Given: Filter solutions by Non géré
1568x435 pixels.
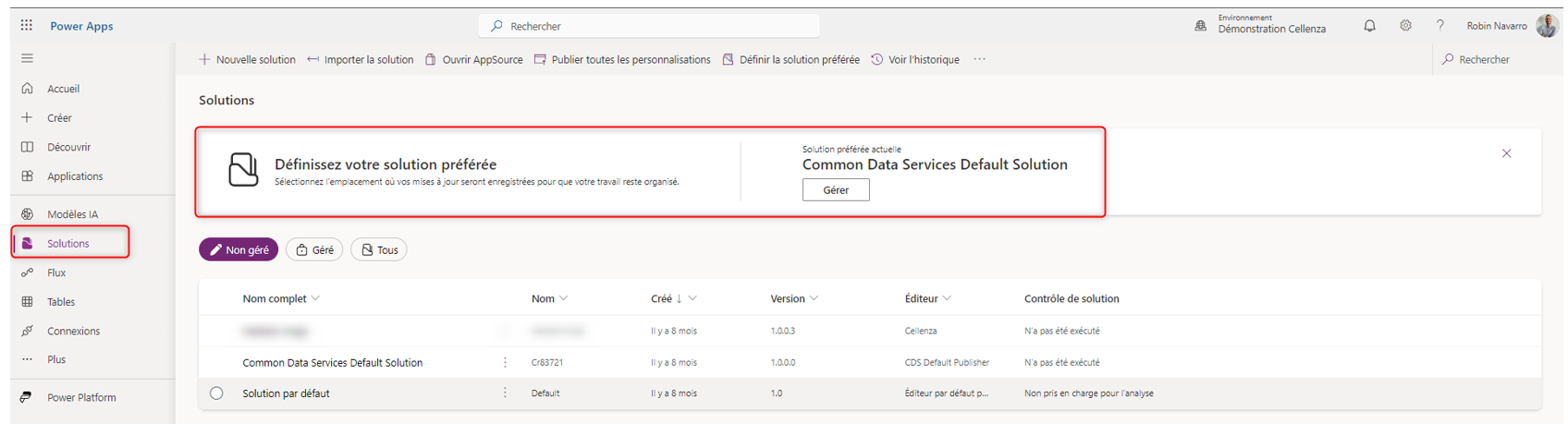Looking at the screenshot, I should [239, 250].
